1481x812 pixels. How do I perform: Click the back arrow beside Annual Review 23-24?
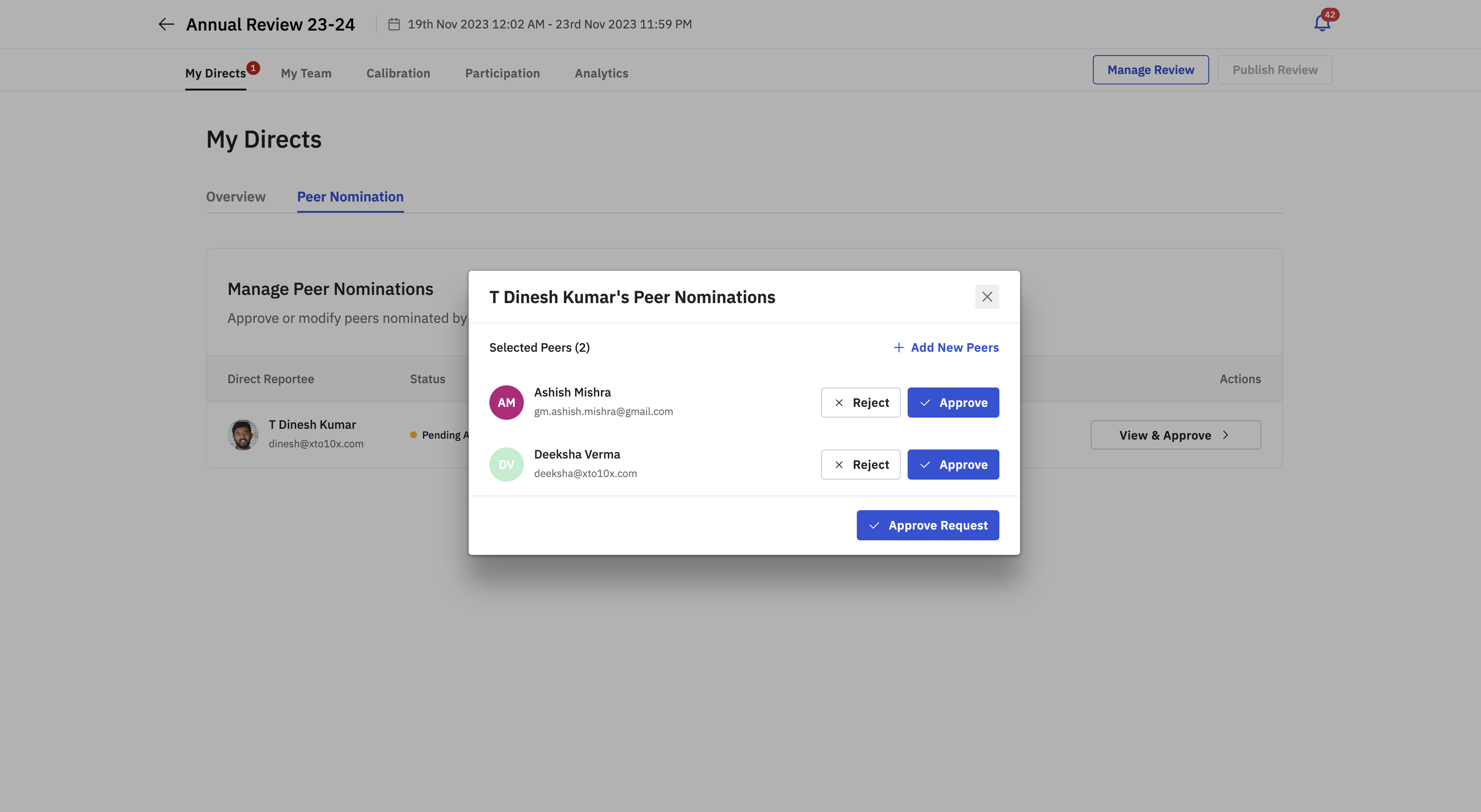[x=166, y=24]
